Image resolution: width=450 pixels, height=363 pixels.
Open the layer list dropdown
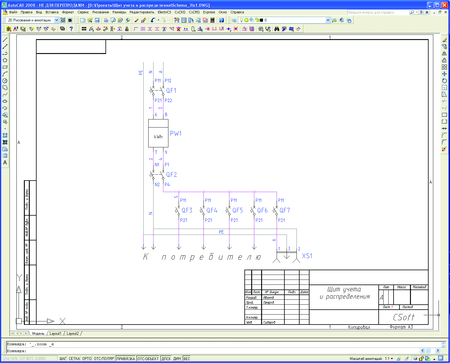point(328,20)
